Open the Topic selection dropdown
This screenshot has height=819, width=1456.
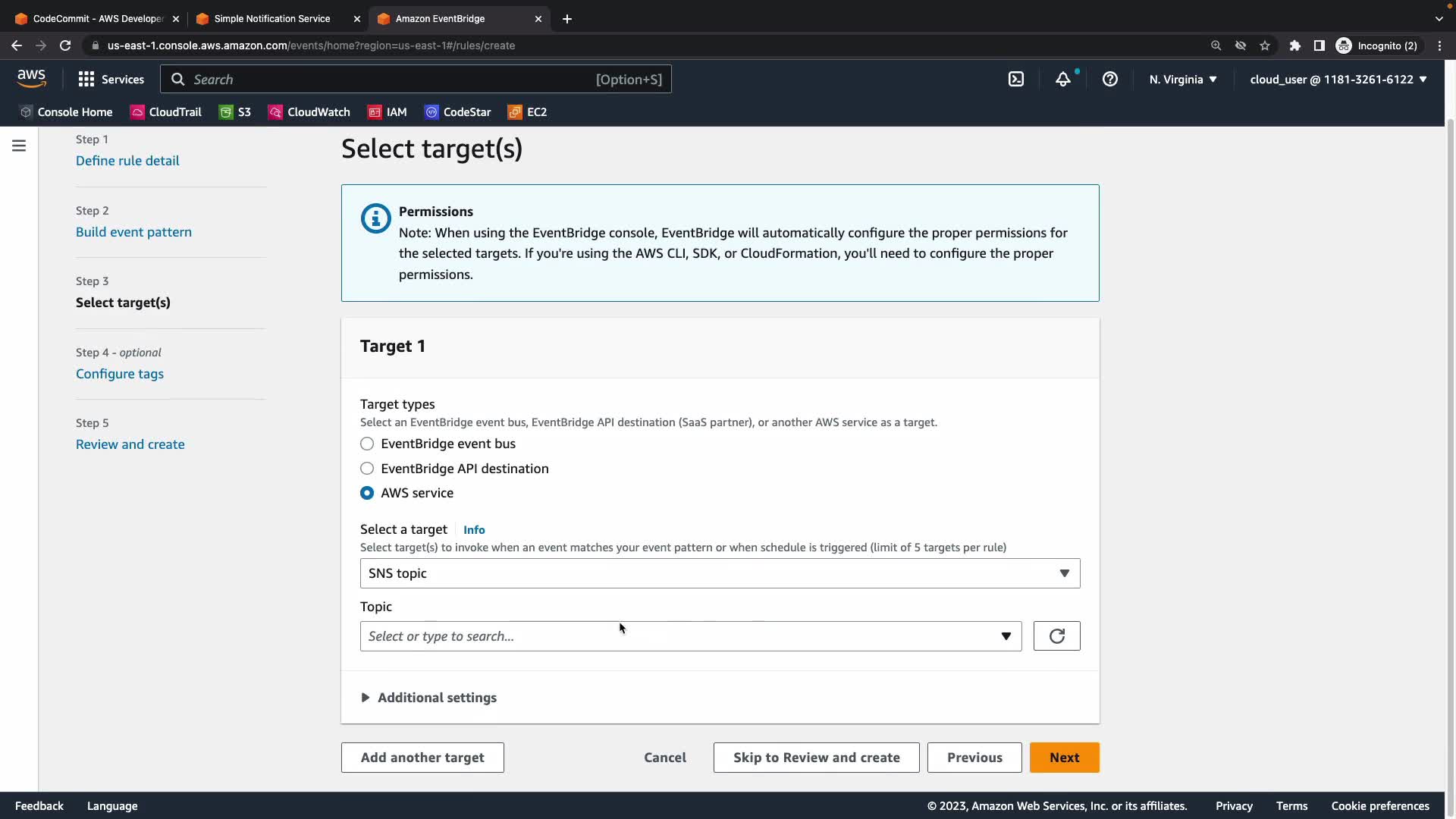click(x=690, y=636)
